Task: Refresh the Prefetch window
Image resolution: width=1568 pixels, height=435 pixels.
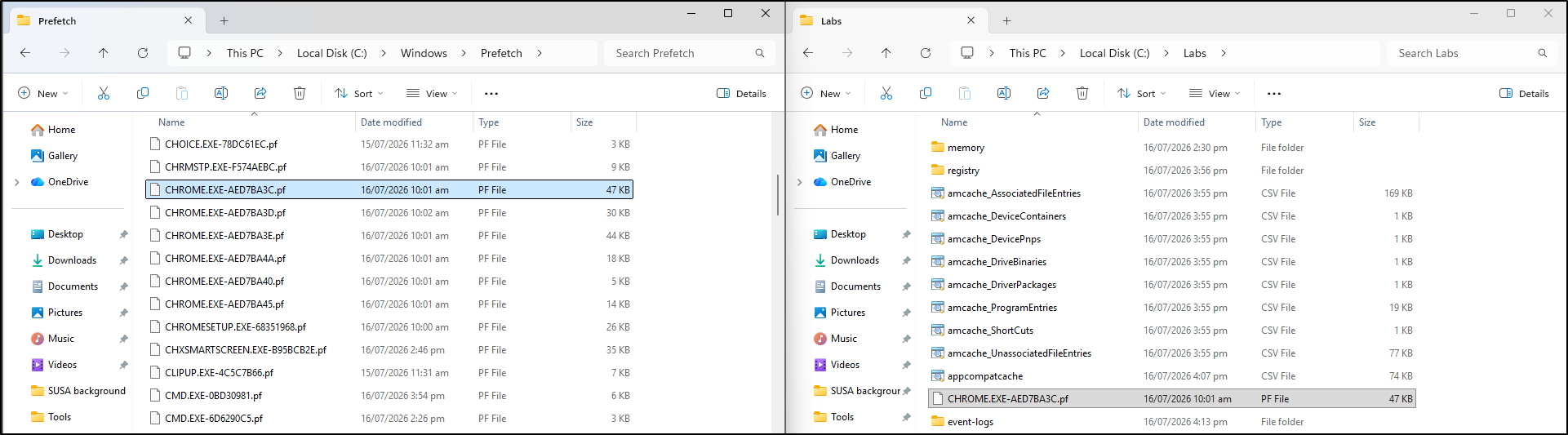Action: tap(143, 53)
